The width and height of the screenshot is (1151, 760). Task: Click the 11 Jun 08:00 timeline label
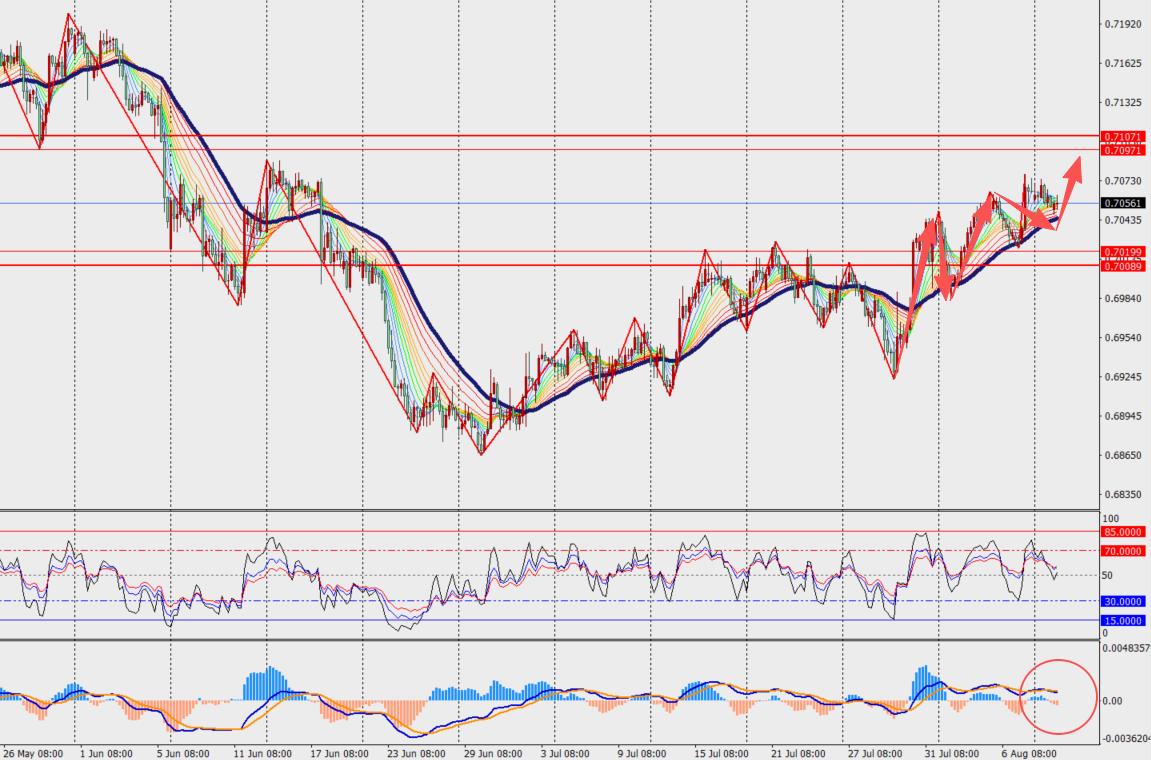(x=264, y=753)
